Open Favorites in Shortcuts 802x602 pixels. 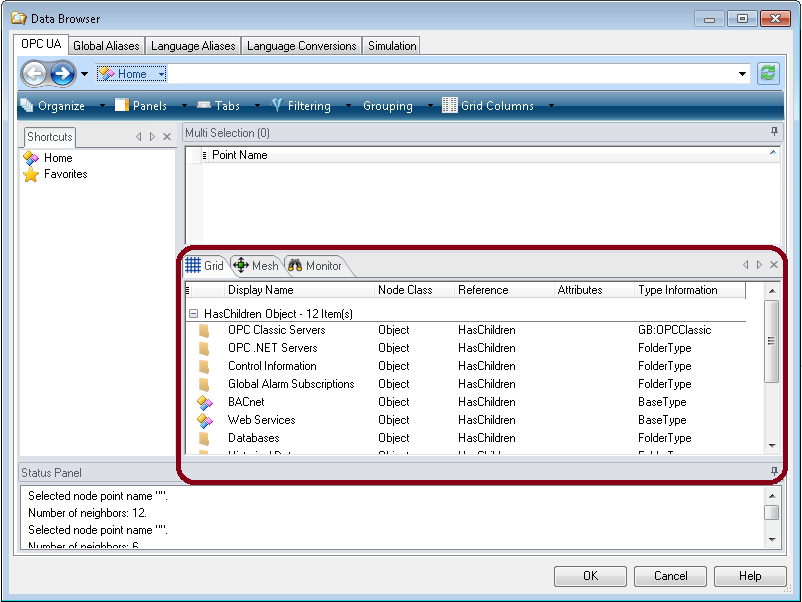pos(65,174)
